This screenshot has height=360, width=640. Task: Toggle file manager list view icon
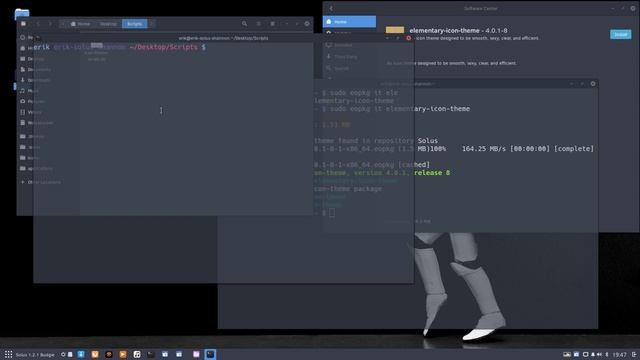258,24
